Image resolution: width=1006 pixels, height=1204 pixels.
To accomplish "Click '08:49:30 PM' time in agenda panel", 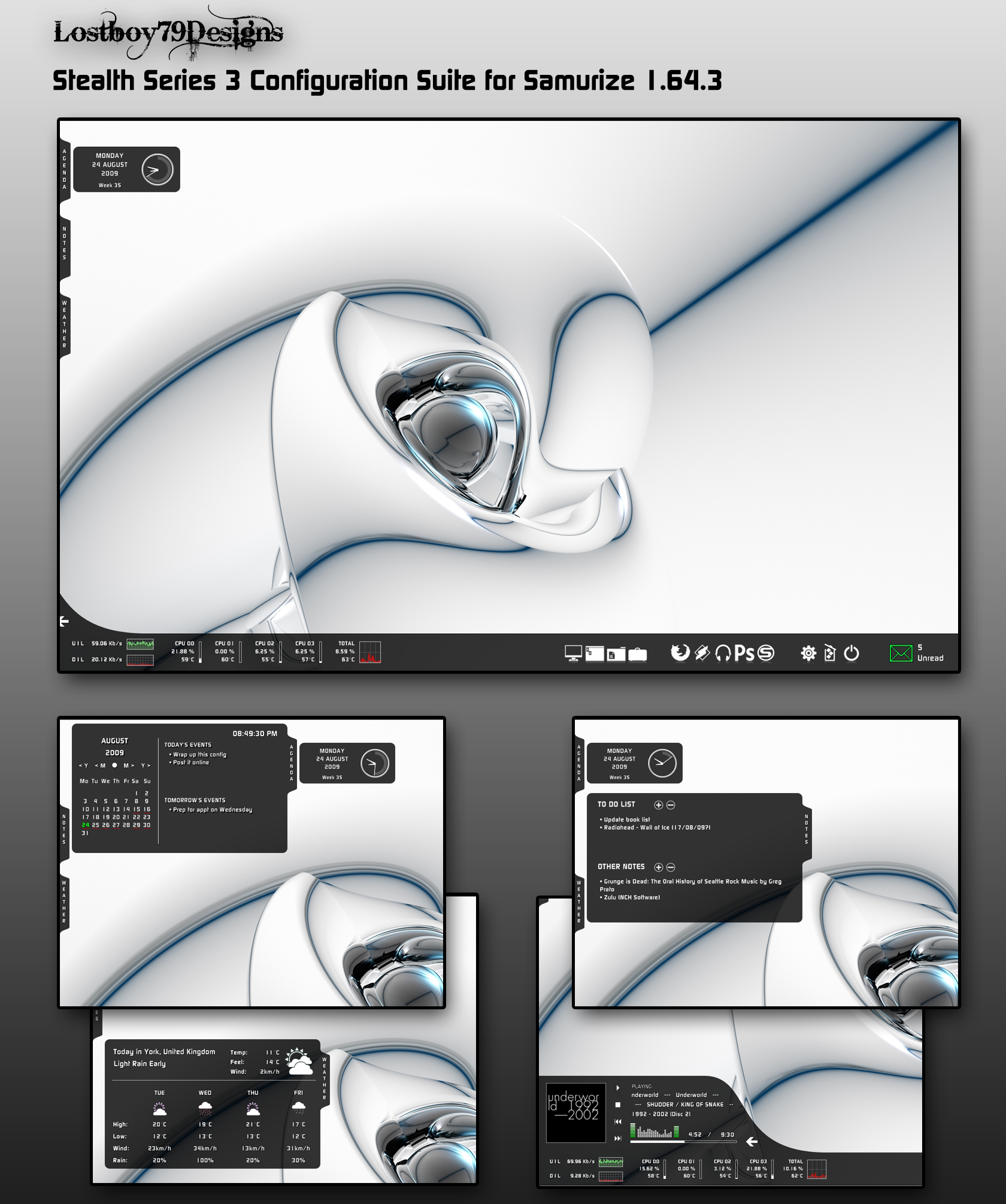I will [254, 733].
